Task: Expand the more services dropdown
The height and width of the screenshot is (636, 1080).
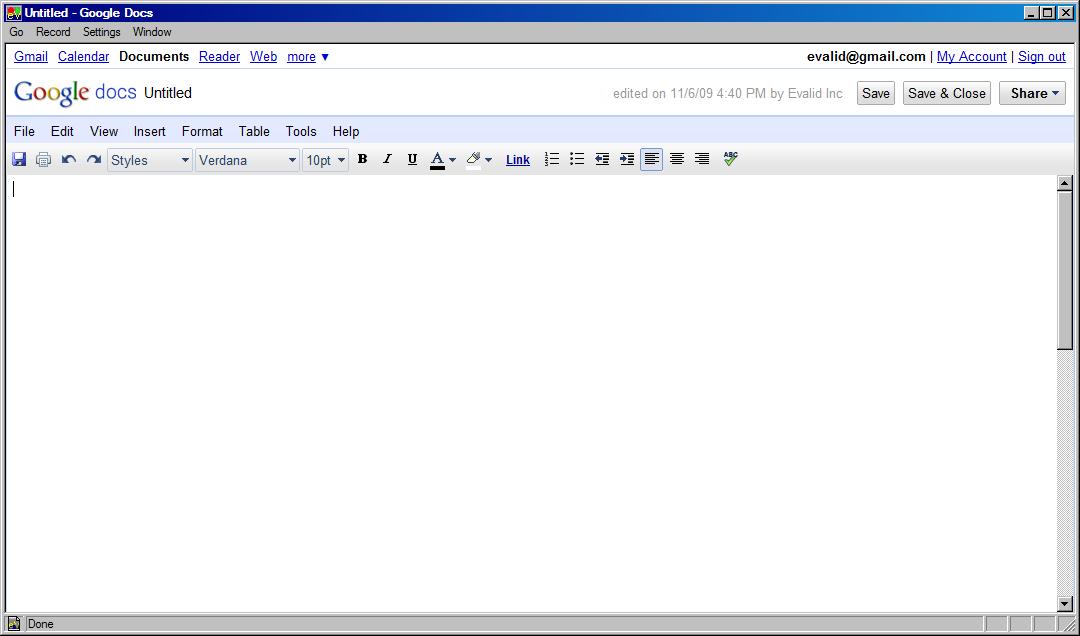Action: point(308,57)
